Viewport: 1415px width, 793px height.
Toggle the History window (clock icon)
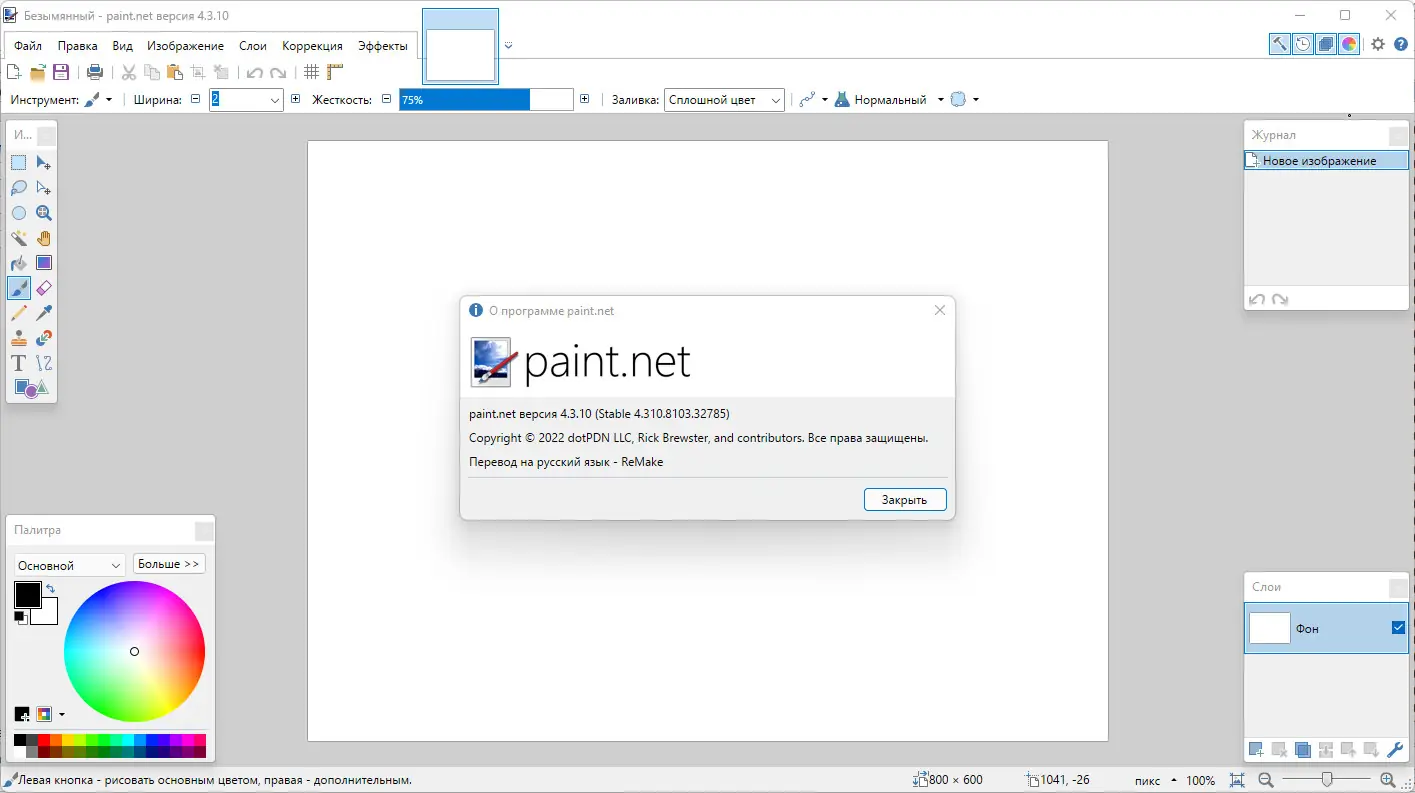(1303, 44)
